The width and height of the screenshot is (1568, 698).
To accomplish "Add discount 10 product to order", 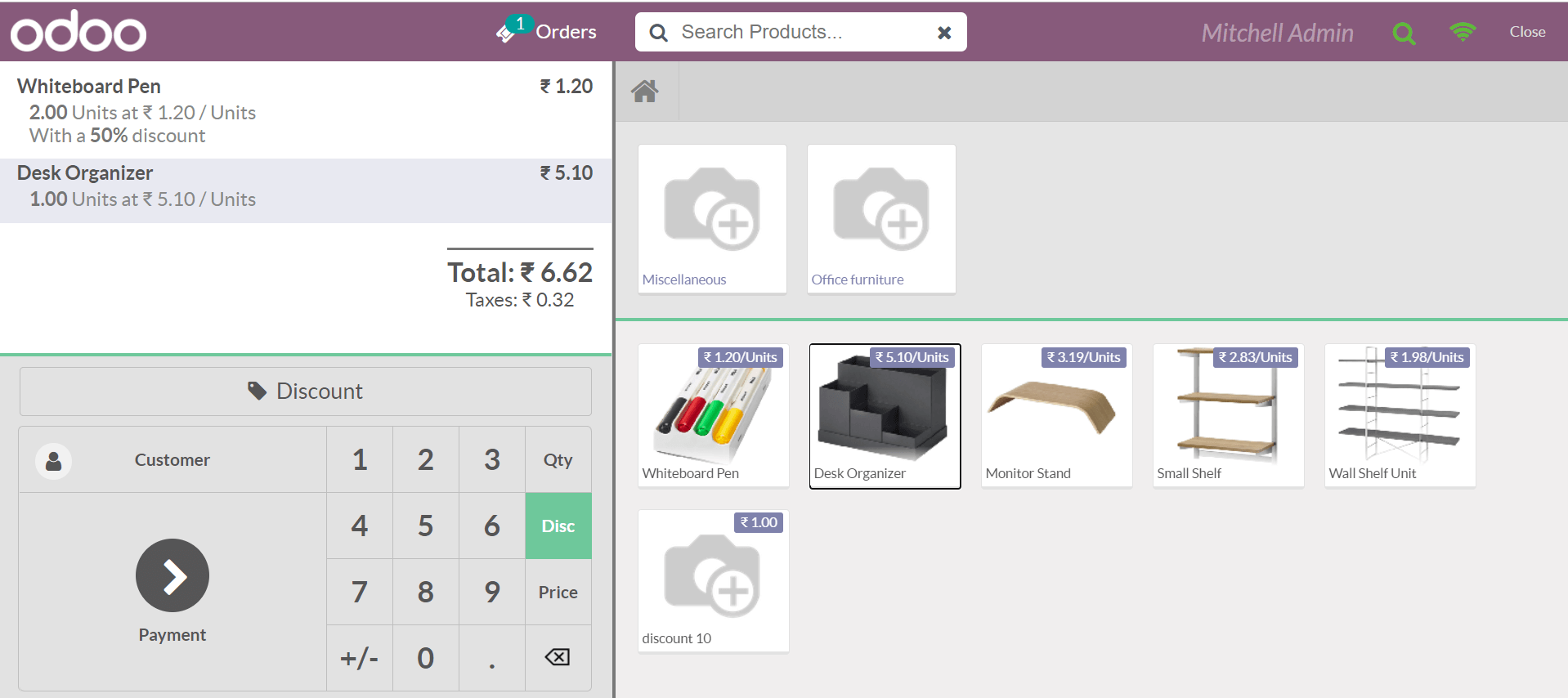I will [714, 581].
